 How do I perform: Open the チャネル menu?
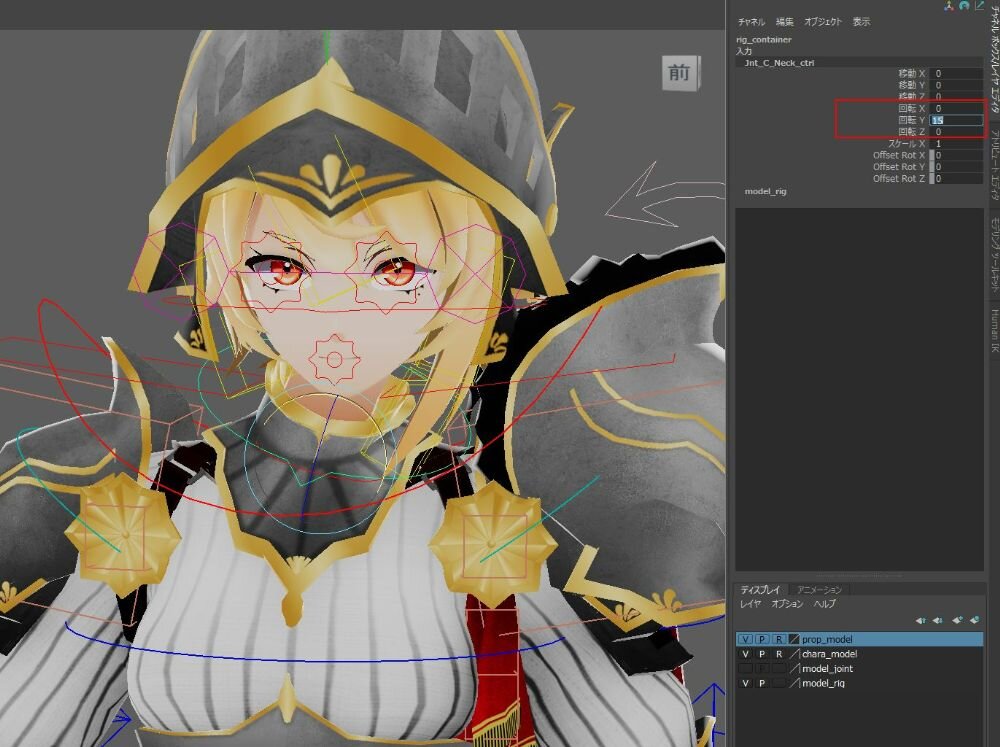click(751, 22)
